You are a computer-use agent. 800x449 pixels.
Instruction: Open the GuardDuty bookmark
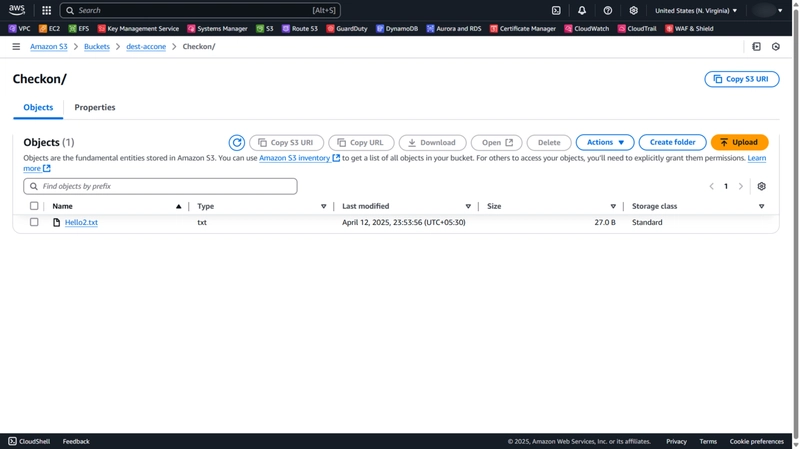tap(347, 29)
